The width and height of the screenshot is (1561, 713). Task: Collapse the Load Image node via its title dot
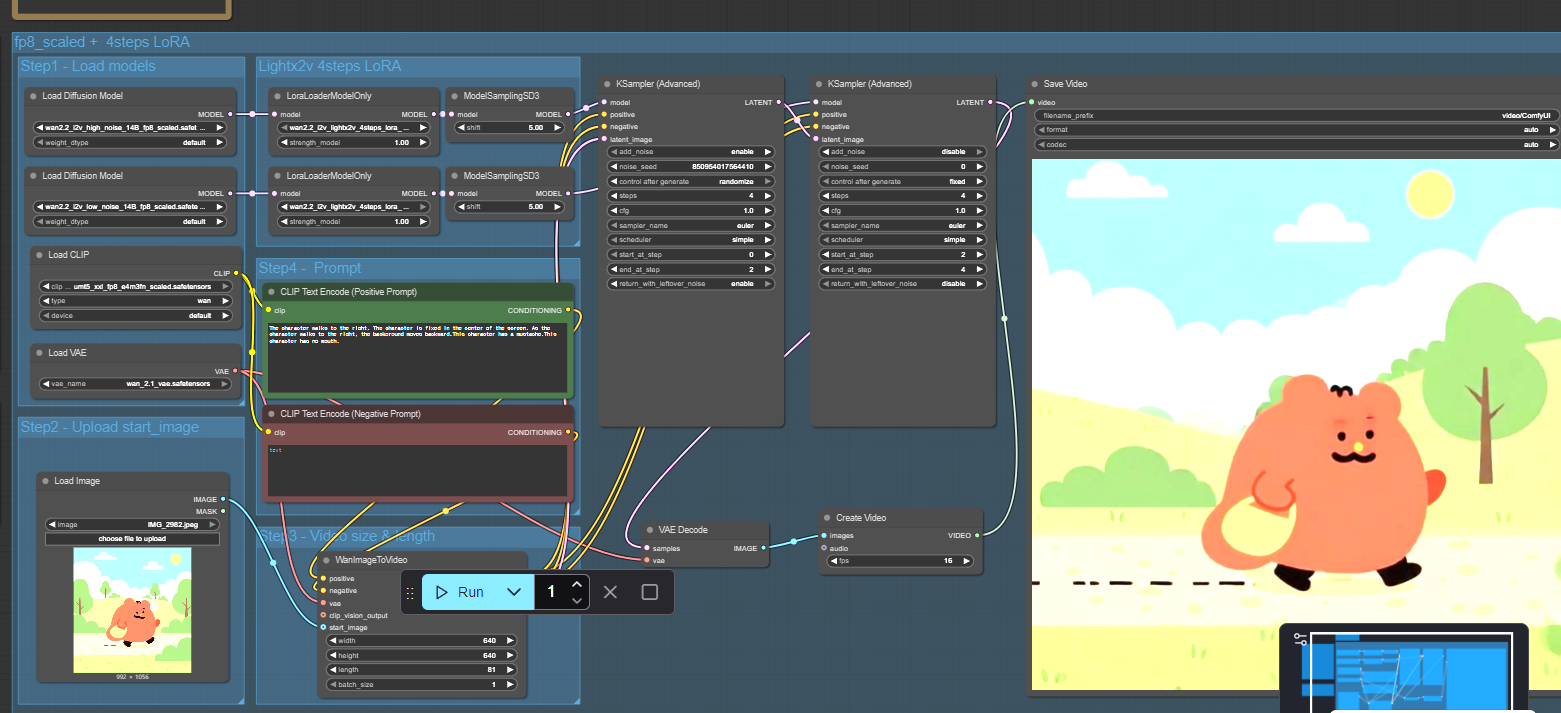click(45, 481)
